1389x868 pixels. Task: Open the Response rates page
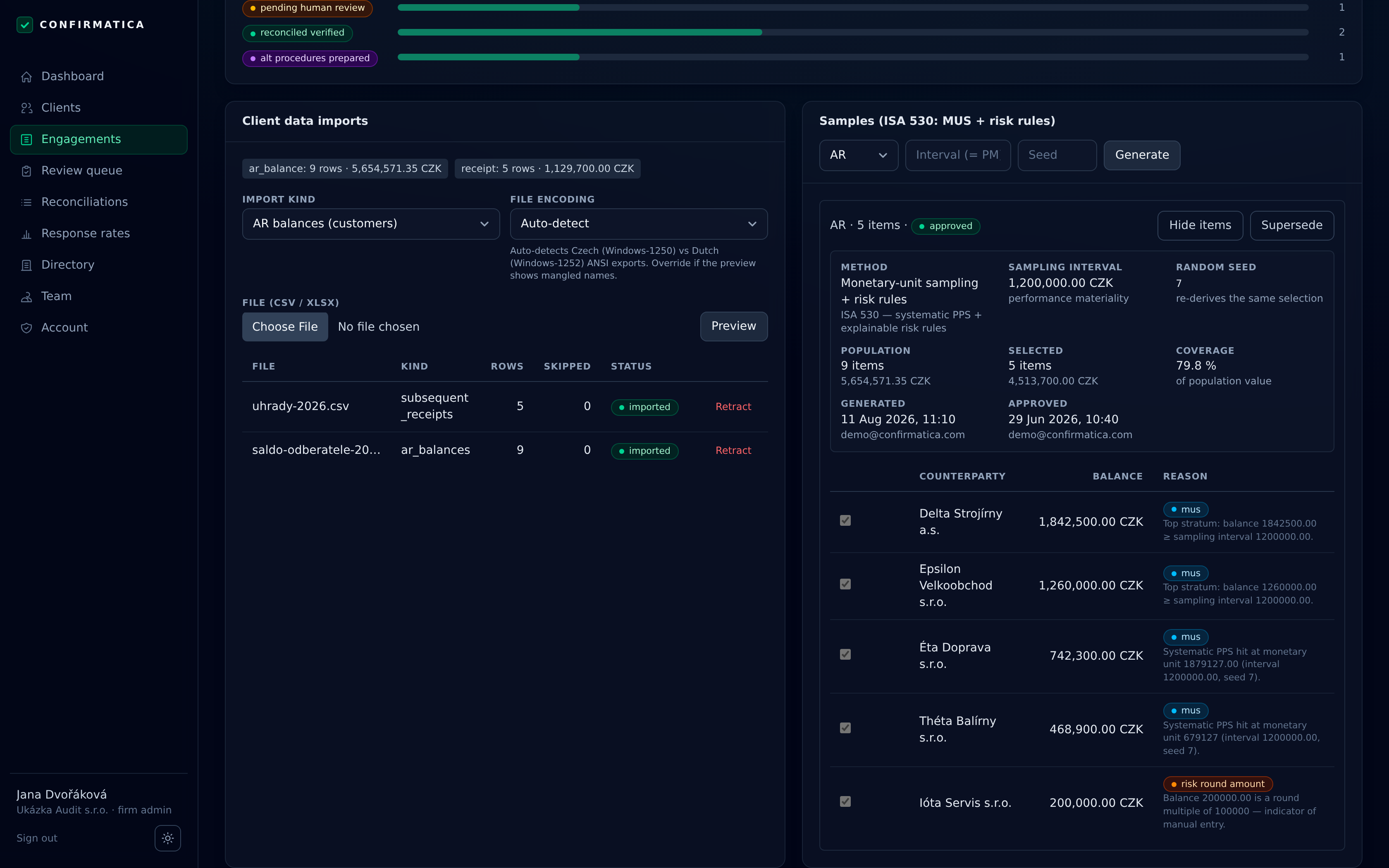99,234
